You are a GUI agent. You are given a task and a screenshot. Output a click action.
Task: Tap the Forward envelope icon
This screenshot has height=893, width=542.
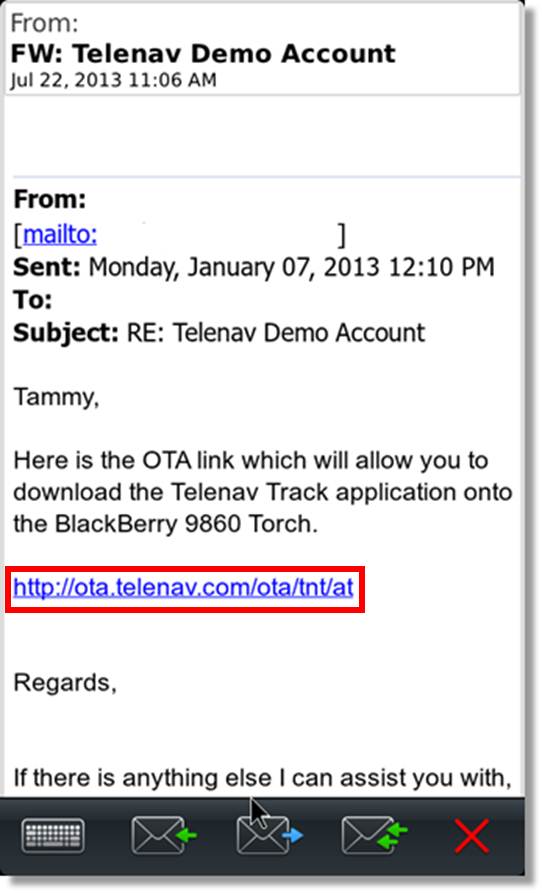pyautogui.click(x=269, y=835)
